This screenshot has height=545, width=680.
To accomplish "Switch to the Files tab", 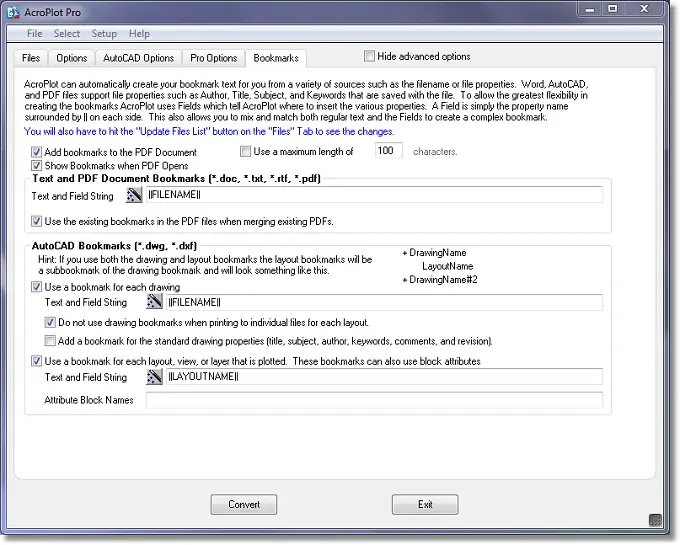I will [31, 58].
